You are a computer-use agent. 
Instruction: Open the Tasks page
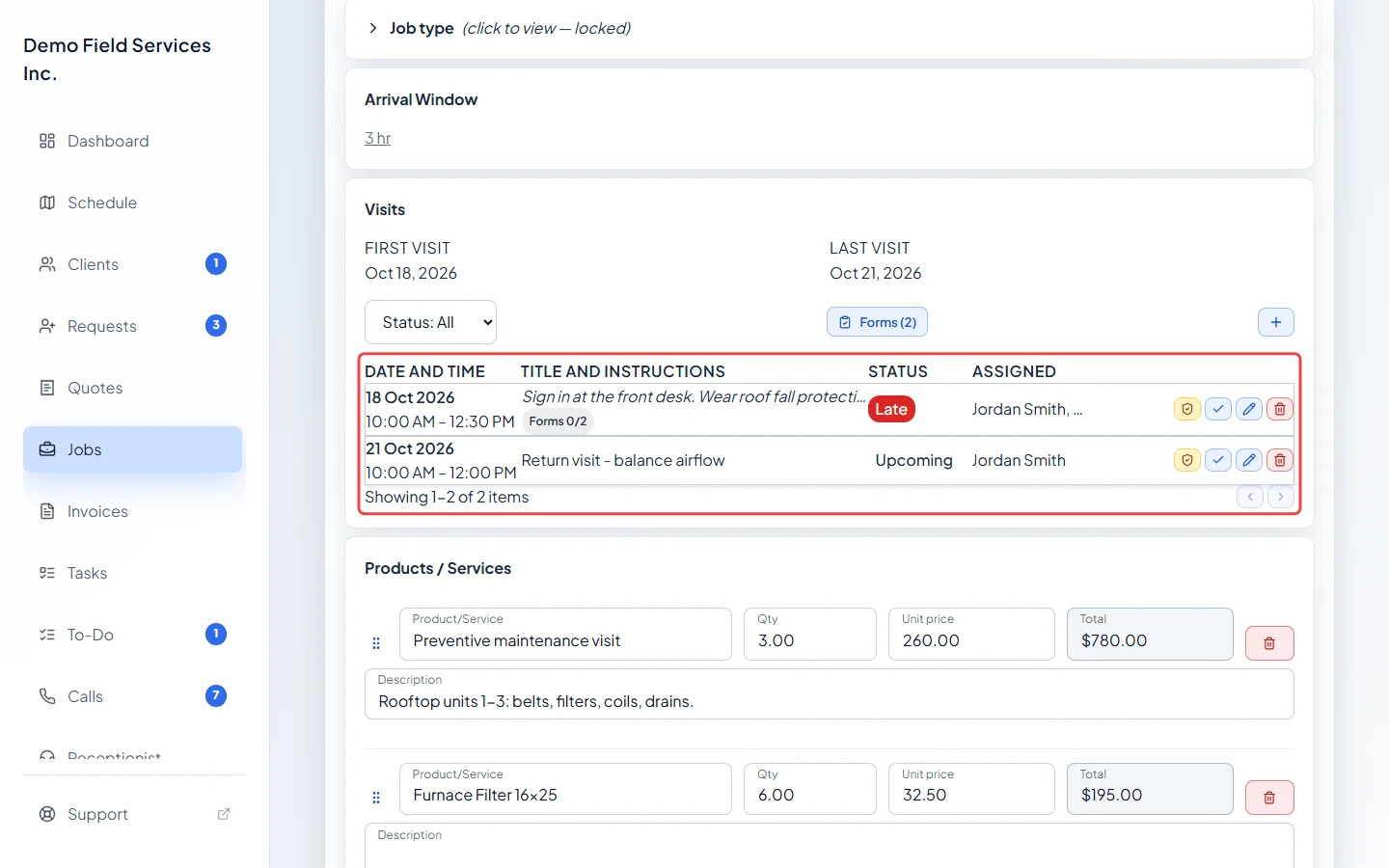point(133,573)
